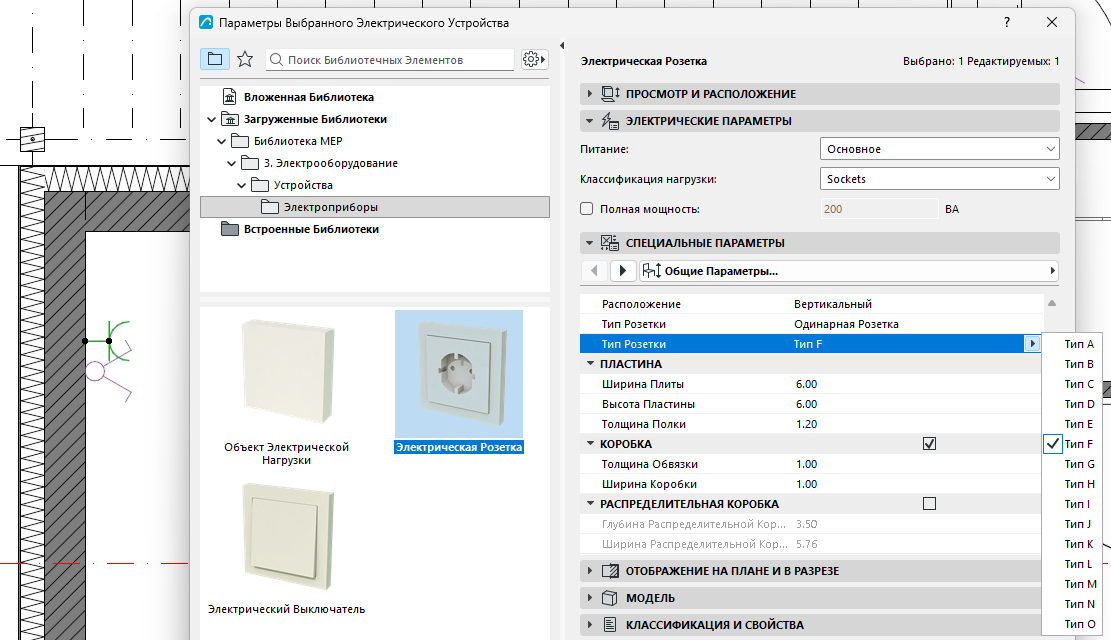The image size is (1111, 640).
Task: Open the Питание dropdown
Action: pos(940,149)
